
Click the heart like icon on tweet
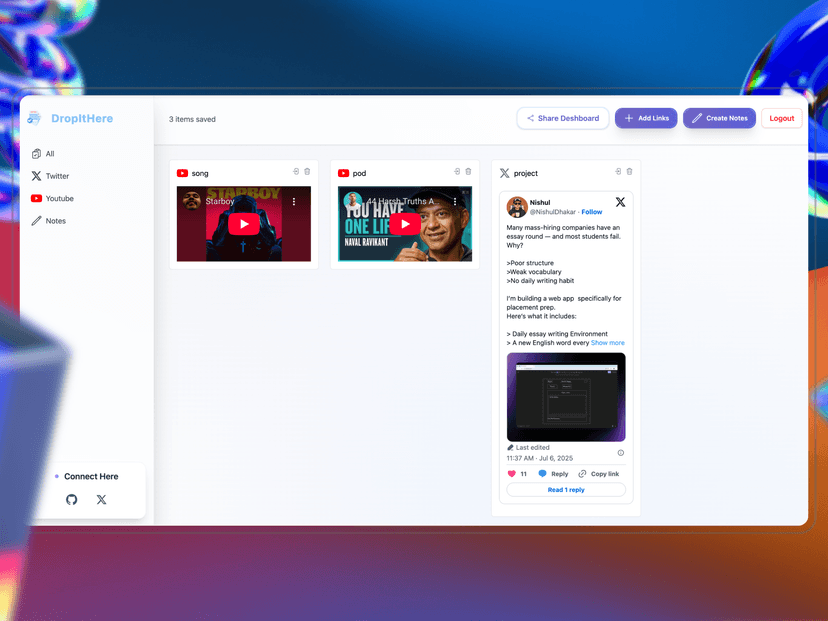click(512, 474)
